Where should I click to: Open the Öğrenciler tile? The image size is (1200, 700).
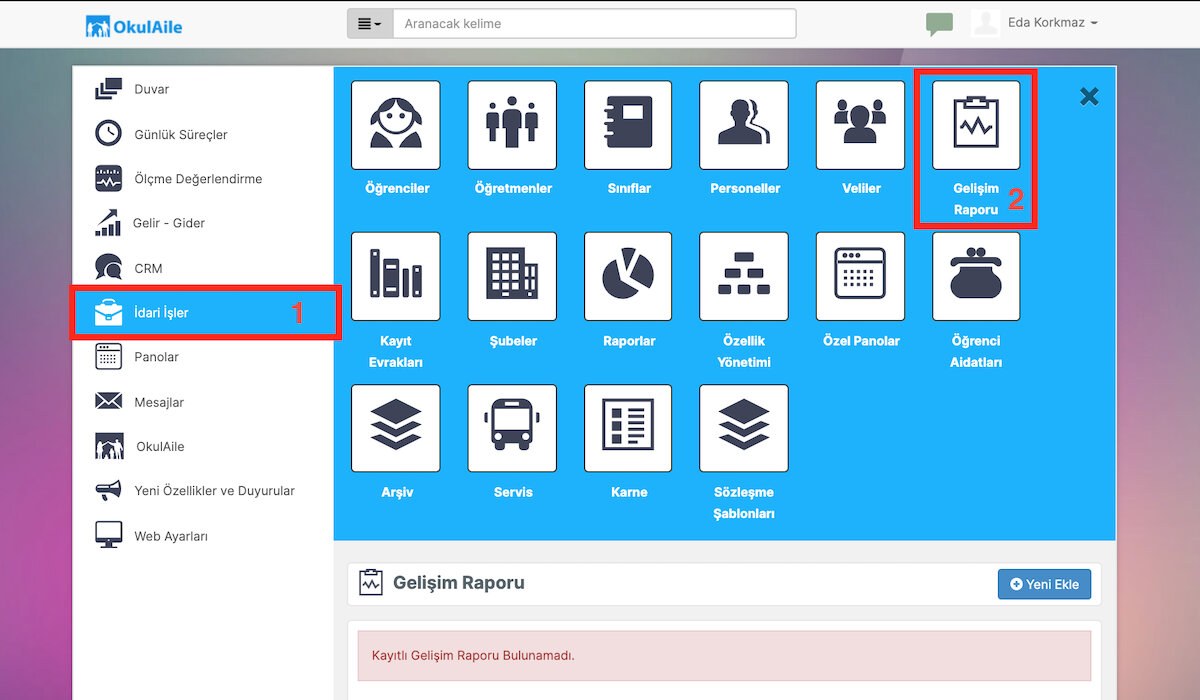click(x=396, y=125)
